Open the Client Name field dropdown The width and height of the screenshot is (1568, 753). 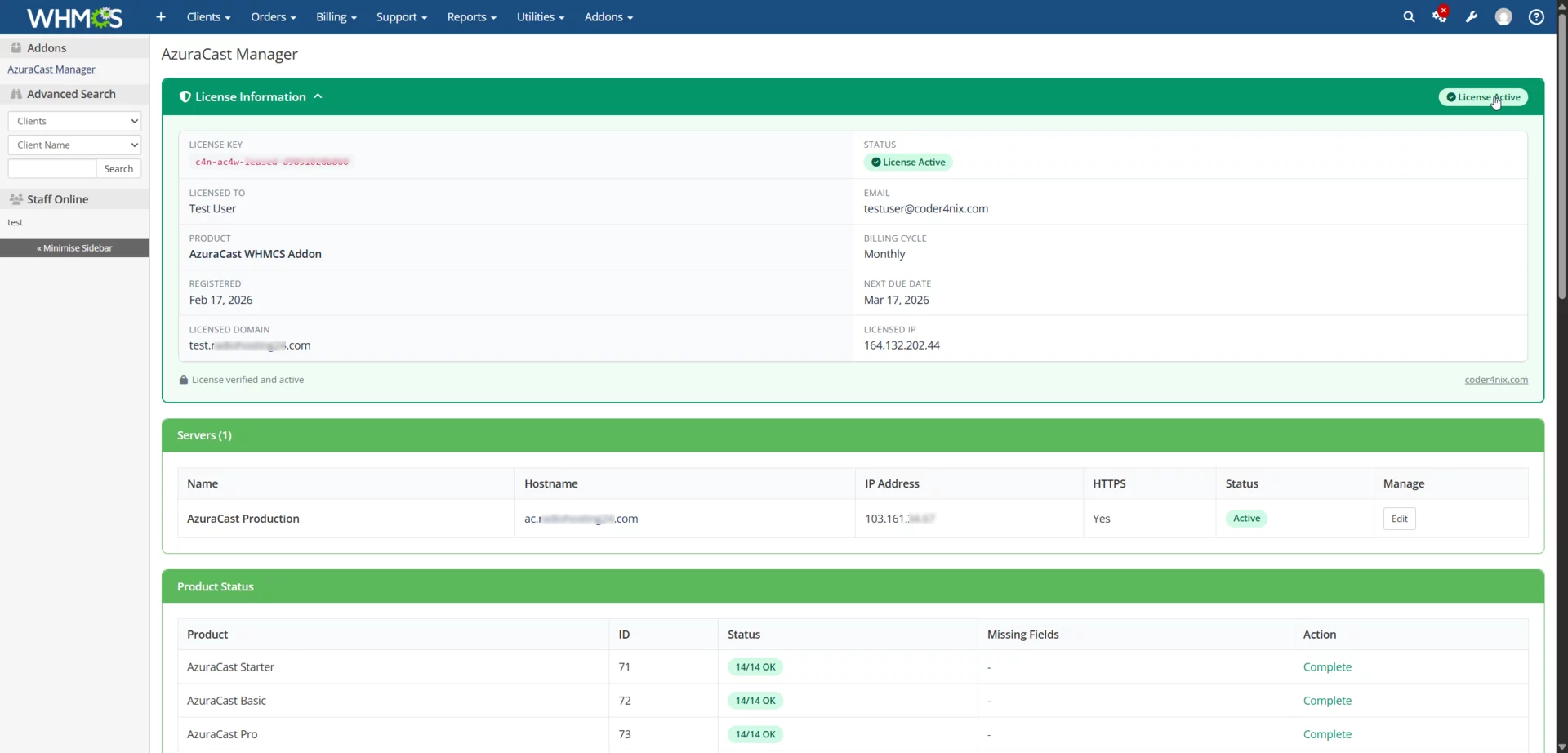(74, 145)
